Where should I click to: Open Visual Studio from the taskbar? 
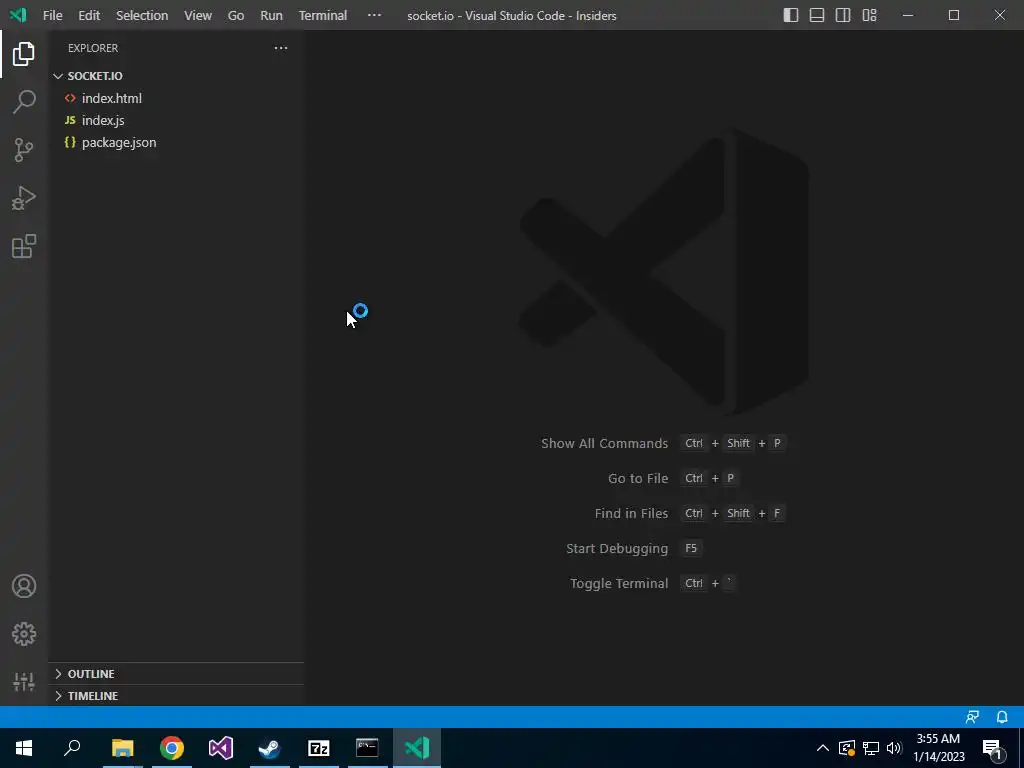pos(221,748)
